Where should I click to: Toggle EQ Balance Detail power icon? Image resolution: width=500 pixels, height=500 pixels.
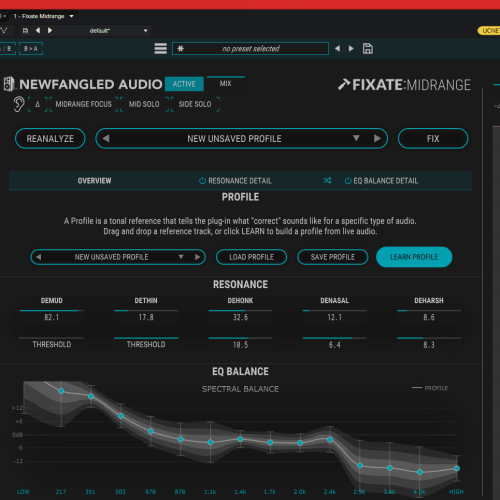[348, 181]
